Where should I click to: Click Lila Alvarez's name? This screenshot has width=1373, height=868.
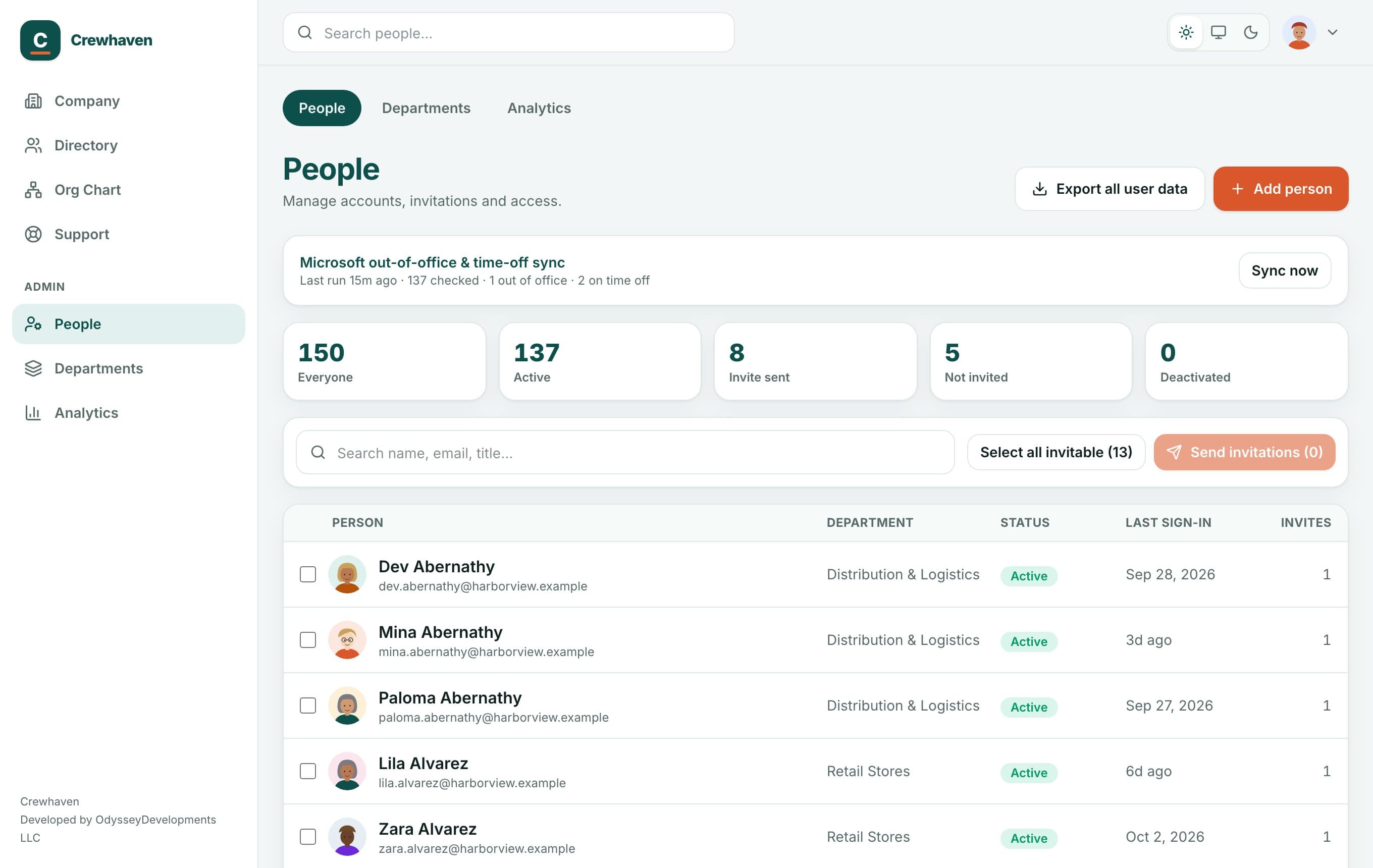[423, 763]
